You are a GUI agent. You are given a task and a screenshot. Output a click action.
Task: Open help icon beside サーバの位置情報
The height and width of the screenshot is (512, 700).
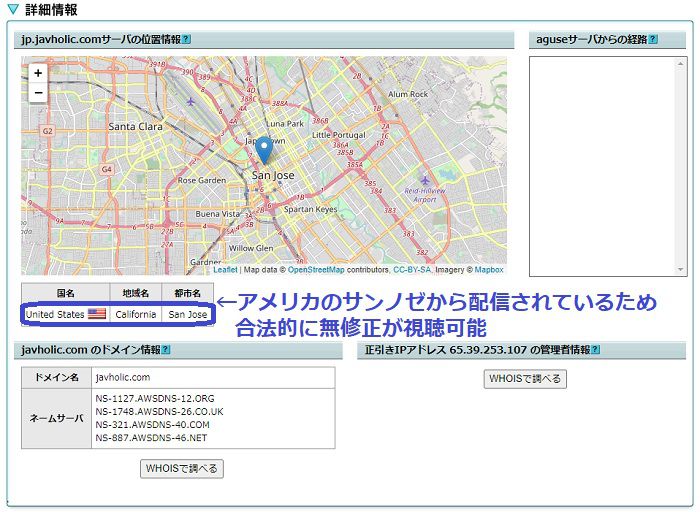pos(186,39)
